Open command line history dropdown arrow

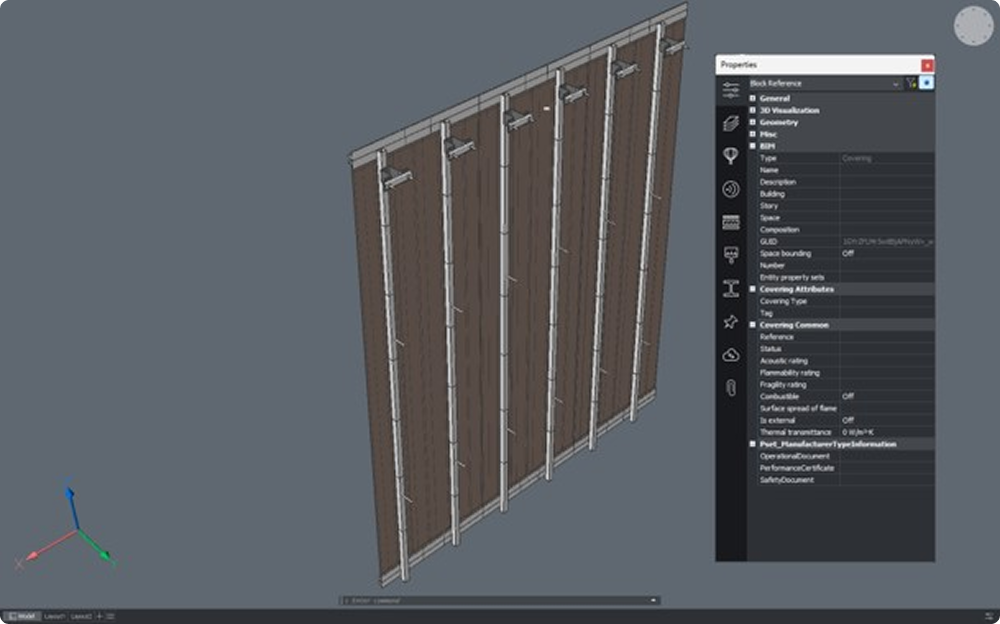[653, 600]
